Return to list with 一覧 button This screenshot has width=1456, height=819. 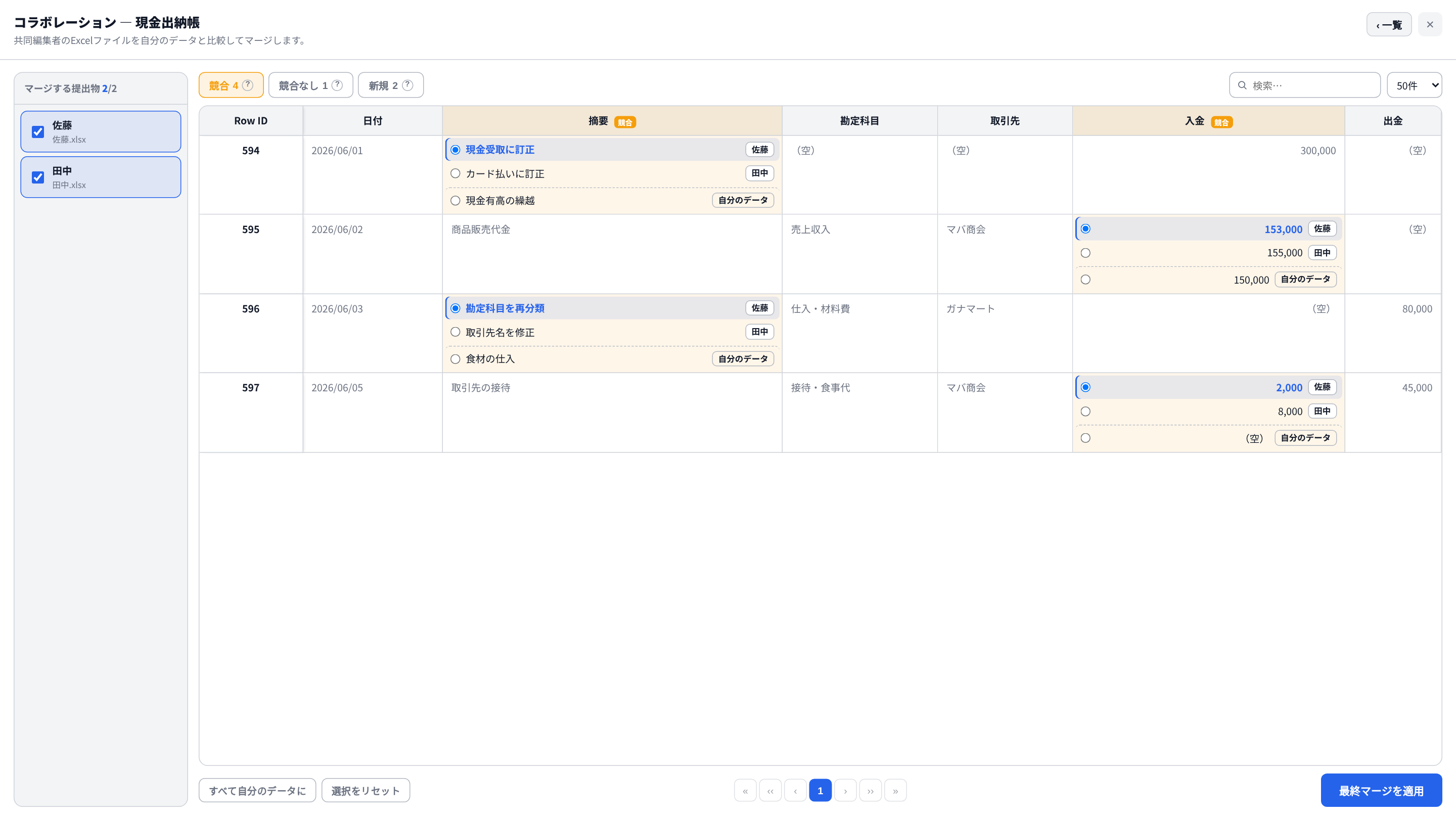pos(1389,24)
